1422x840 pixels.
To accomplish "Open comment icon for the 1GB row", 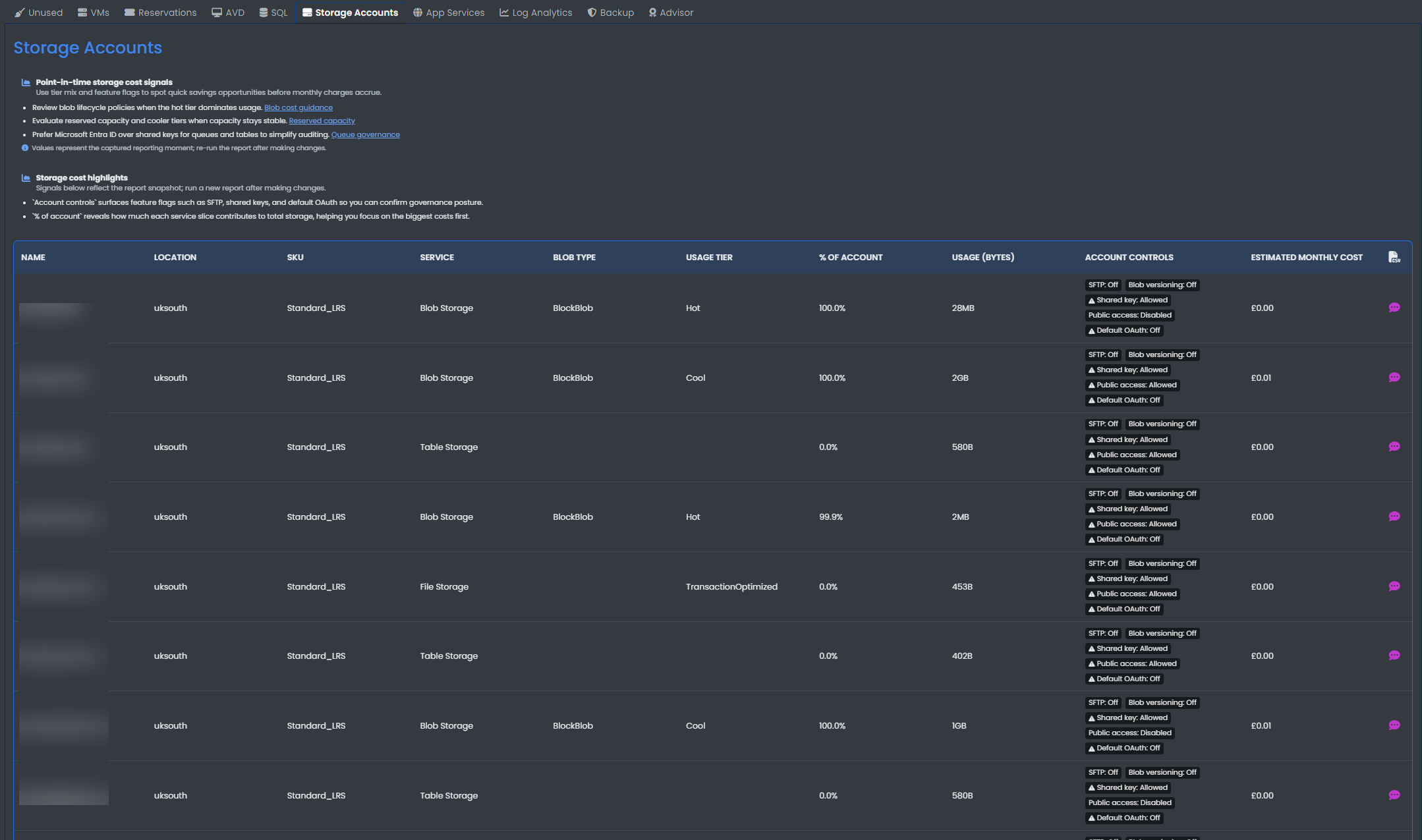I will 1394,725.
